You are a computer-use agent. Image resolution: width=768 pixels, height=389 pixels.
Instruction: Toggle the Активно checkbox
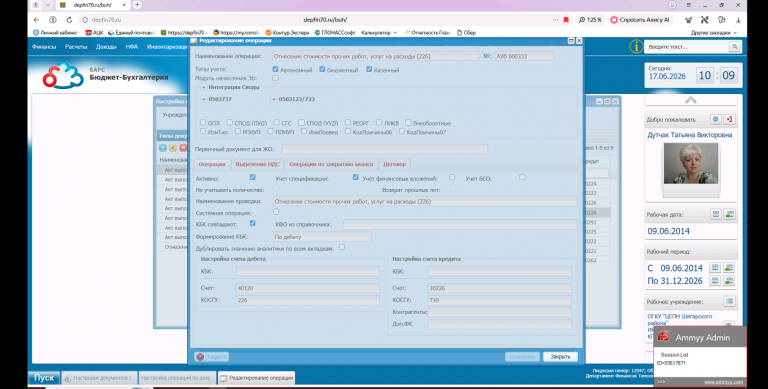pos(252,177)
